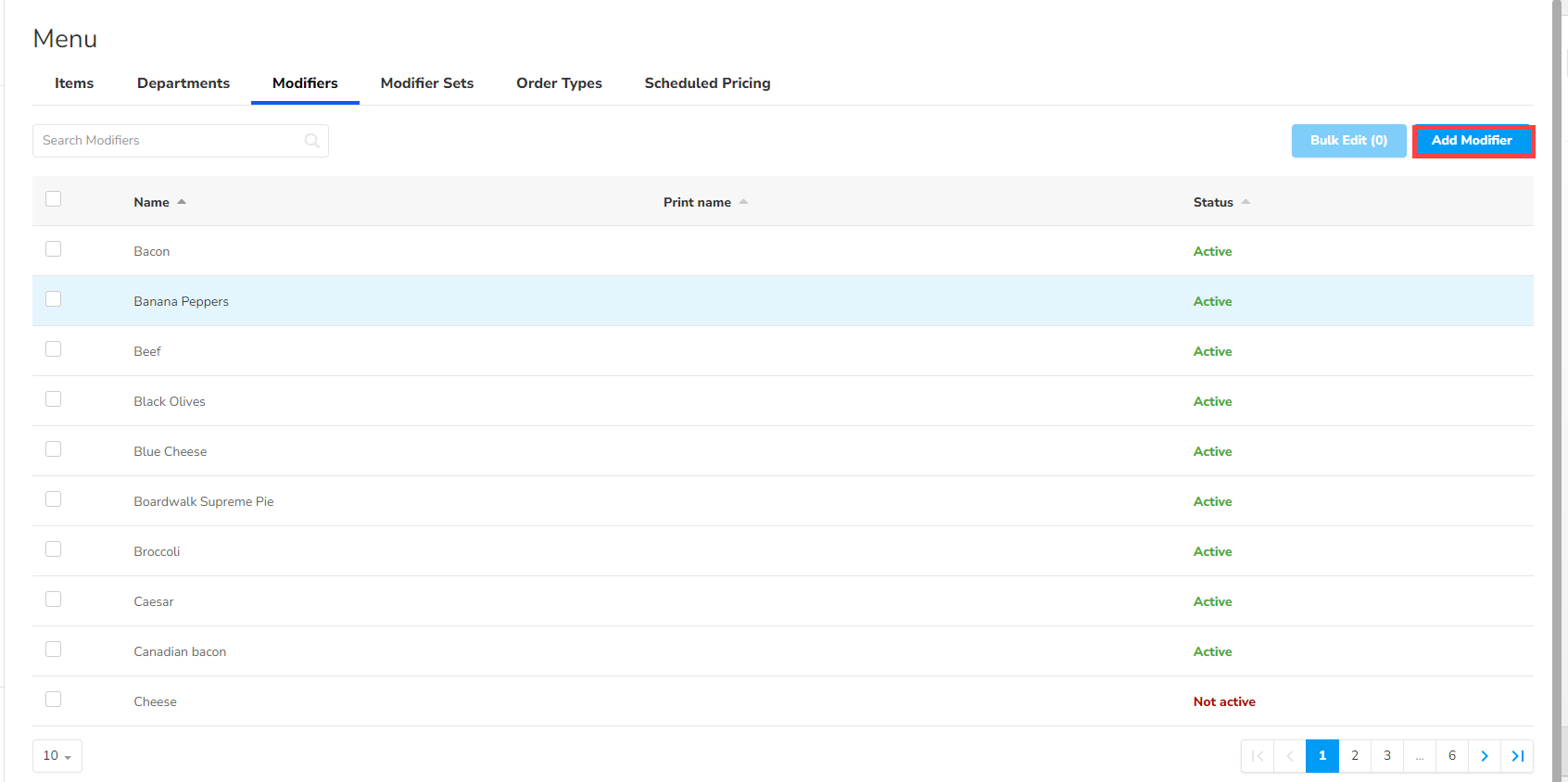Go to previous page arrow
Viewport: 1568px width, 782px height.
1290,756
